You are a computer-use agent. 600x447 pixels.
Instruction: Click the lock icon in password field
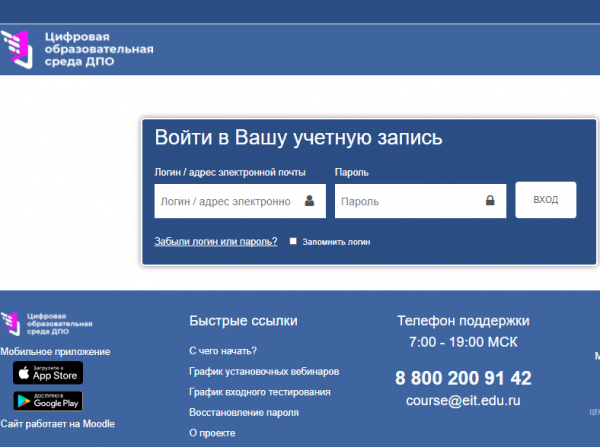tap(490, 200)
